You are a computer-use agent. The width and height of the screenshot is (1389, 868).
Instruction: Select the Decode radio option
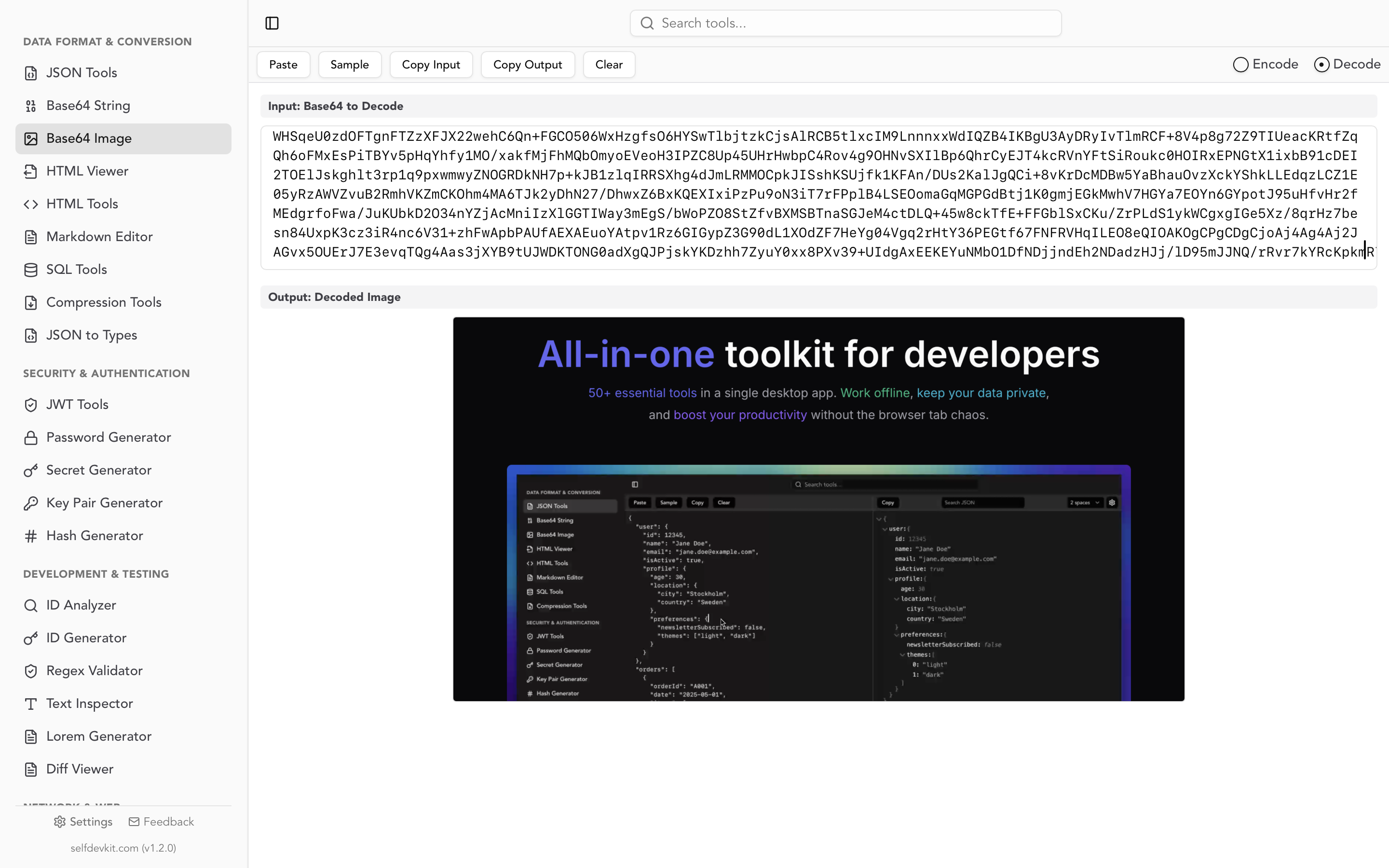click(1322, 65)
